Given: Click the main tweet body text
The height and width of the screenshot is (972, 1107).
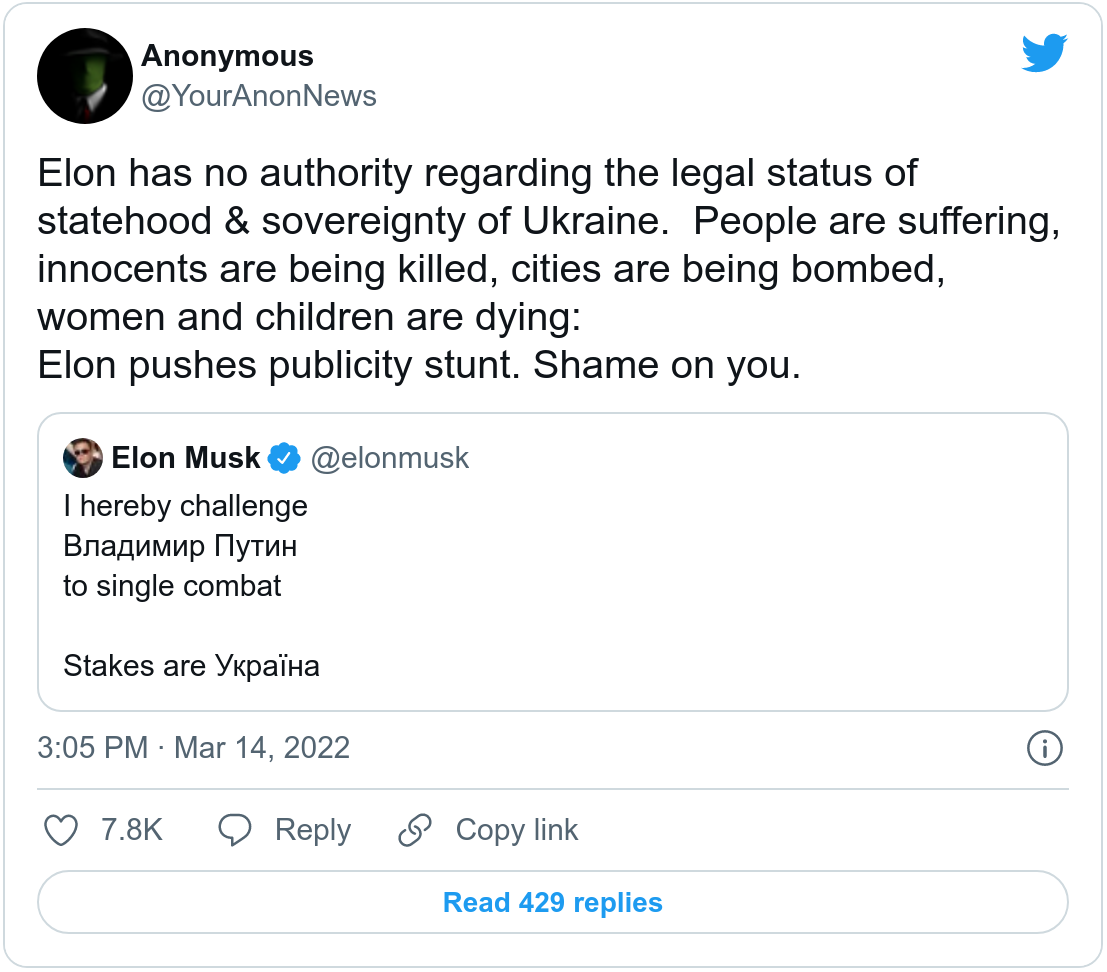Looking at the screenshot, I should click(x=548, y=270).
